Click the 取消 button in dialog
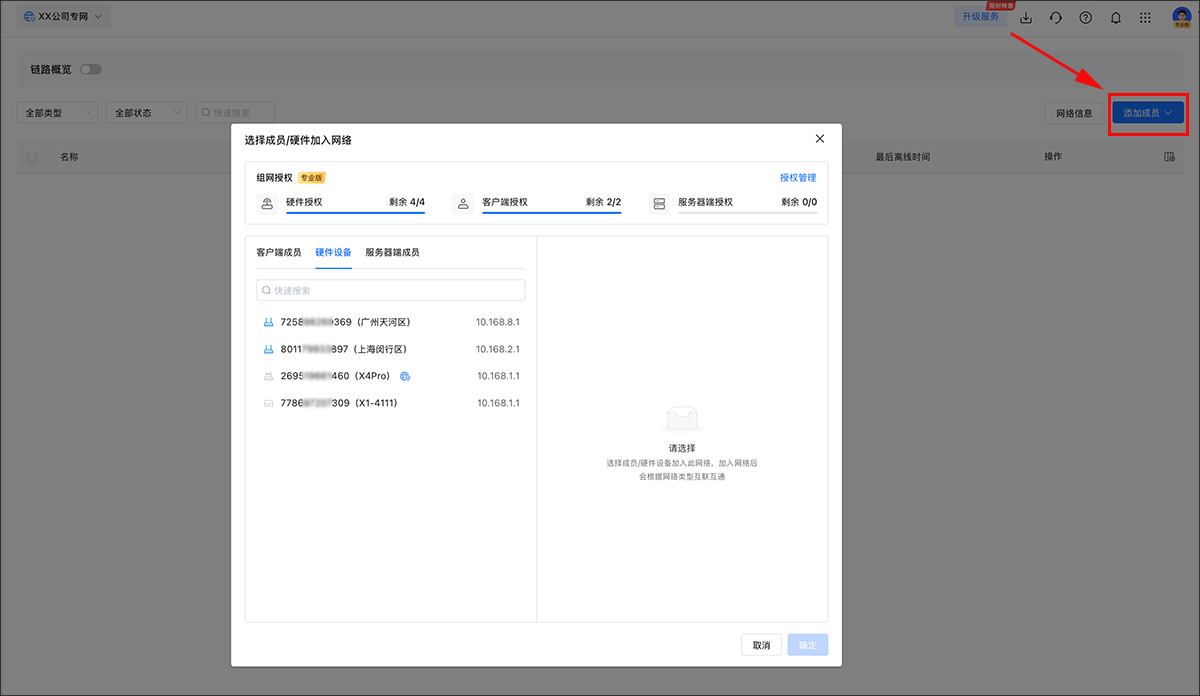 761,645
